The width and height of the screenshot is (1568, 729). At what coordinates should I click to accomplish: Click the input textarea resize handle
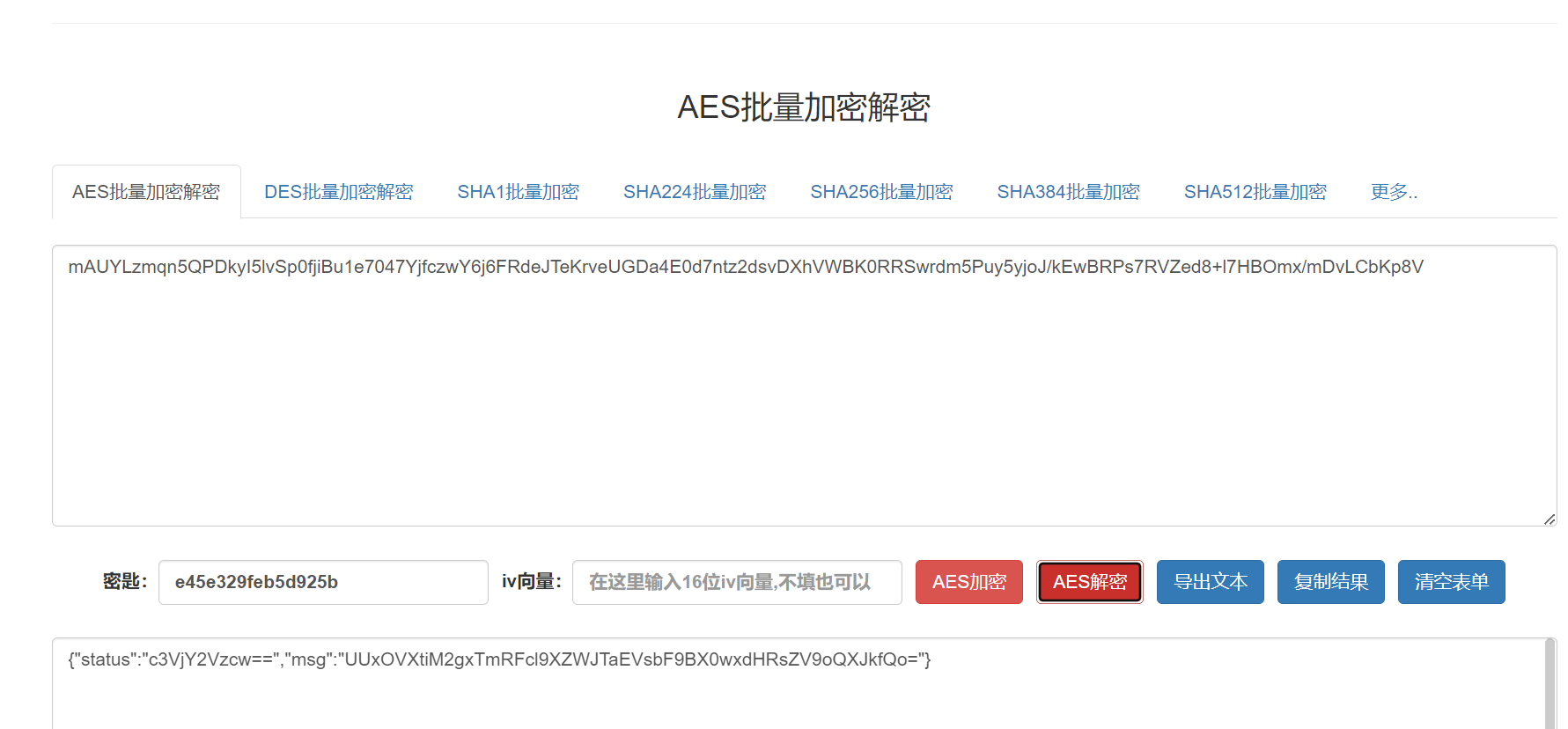pyautogui.click(x=1550, y=519)
